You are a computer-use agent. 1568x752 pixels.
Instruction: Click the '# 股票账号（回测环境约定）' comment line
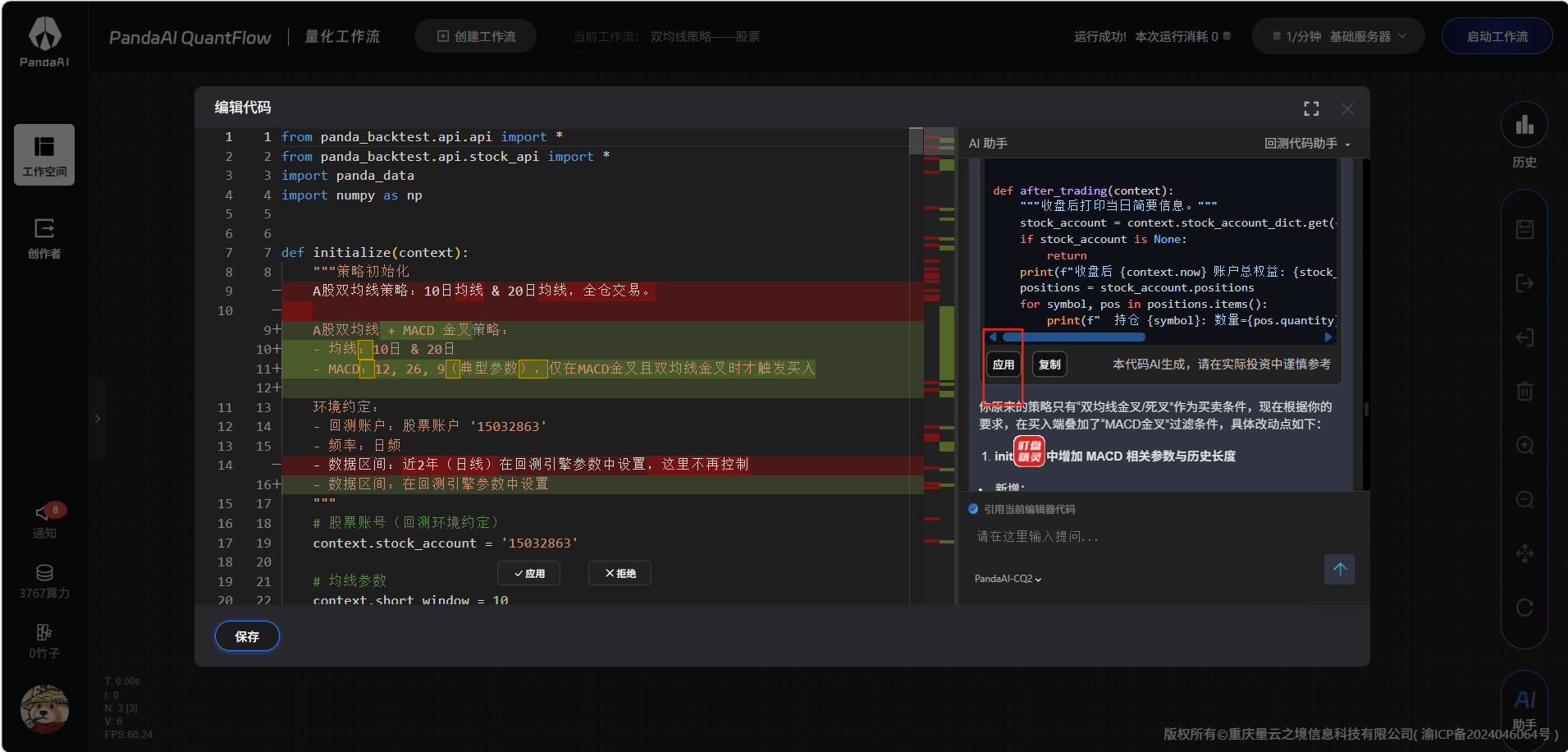point(406,523)
